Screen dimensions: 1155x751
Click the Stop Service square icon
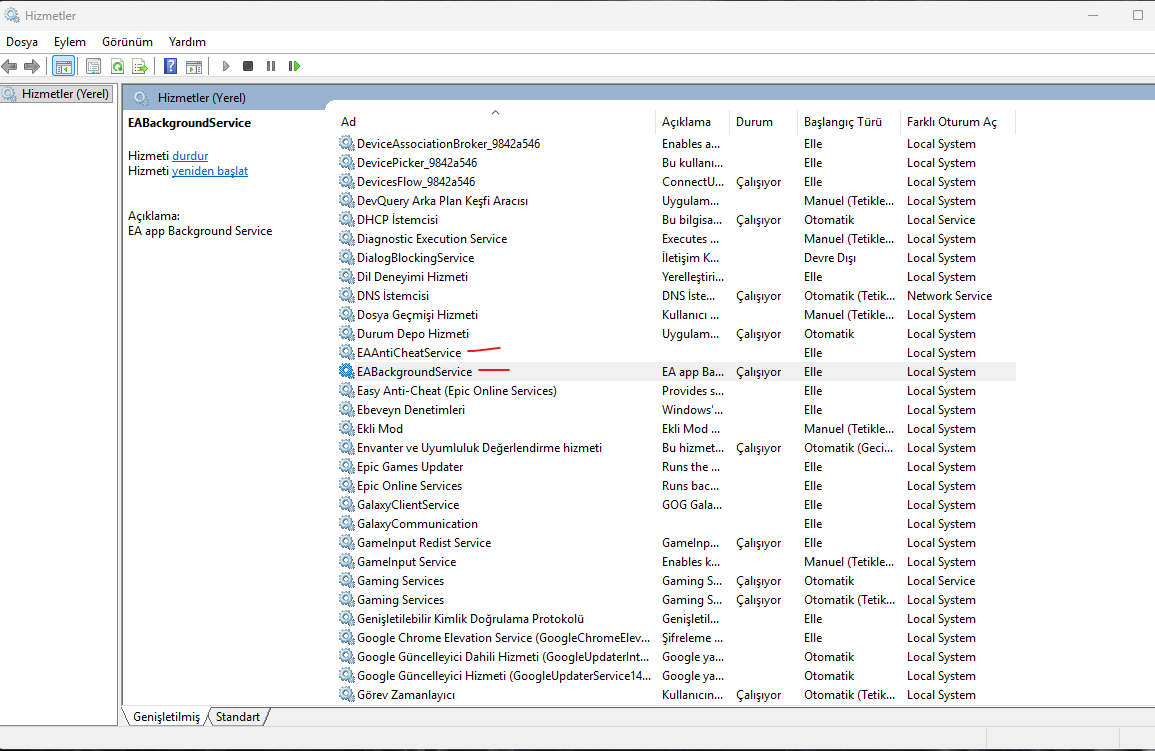pyautogui.click(x=248, y=66)
